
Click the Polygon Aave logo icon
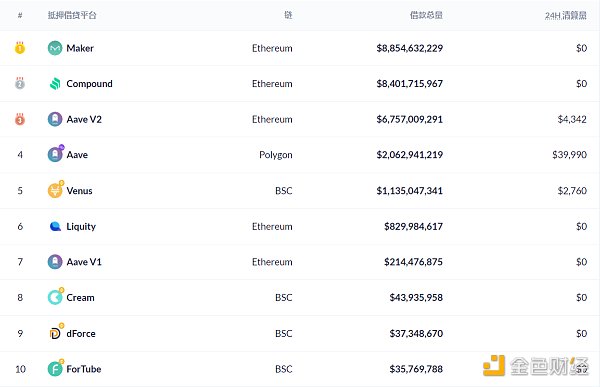[55, 154]
